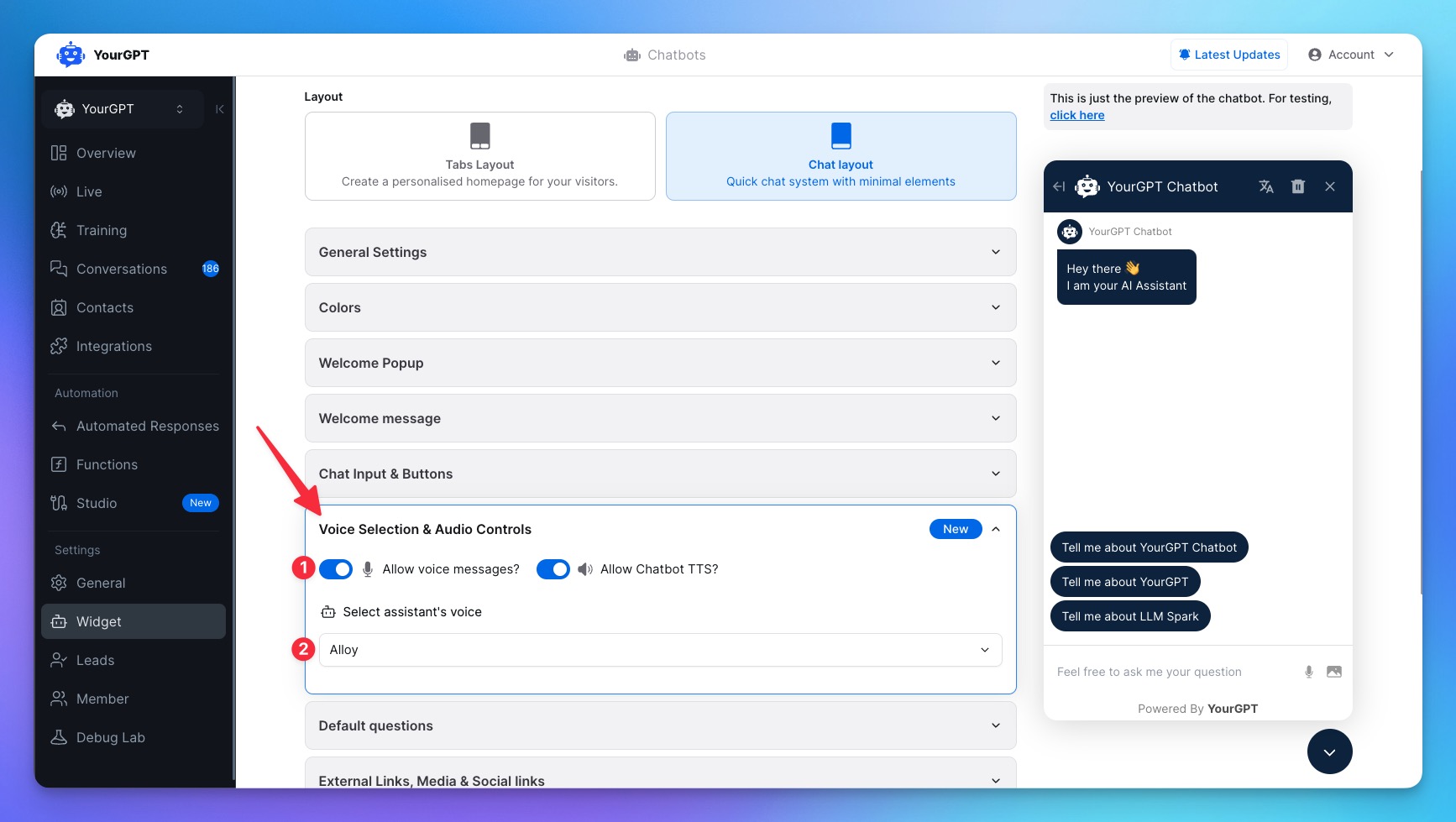Click the bot icon beside Select assistant's voice
This screenshot has width=1456, height=822.
(x=328, y=612)
